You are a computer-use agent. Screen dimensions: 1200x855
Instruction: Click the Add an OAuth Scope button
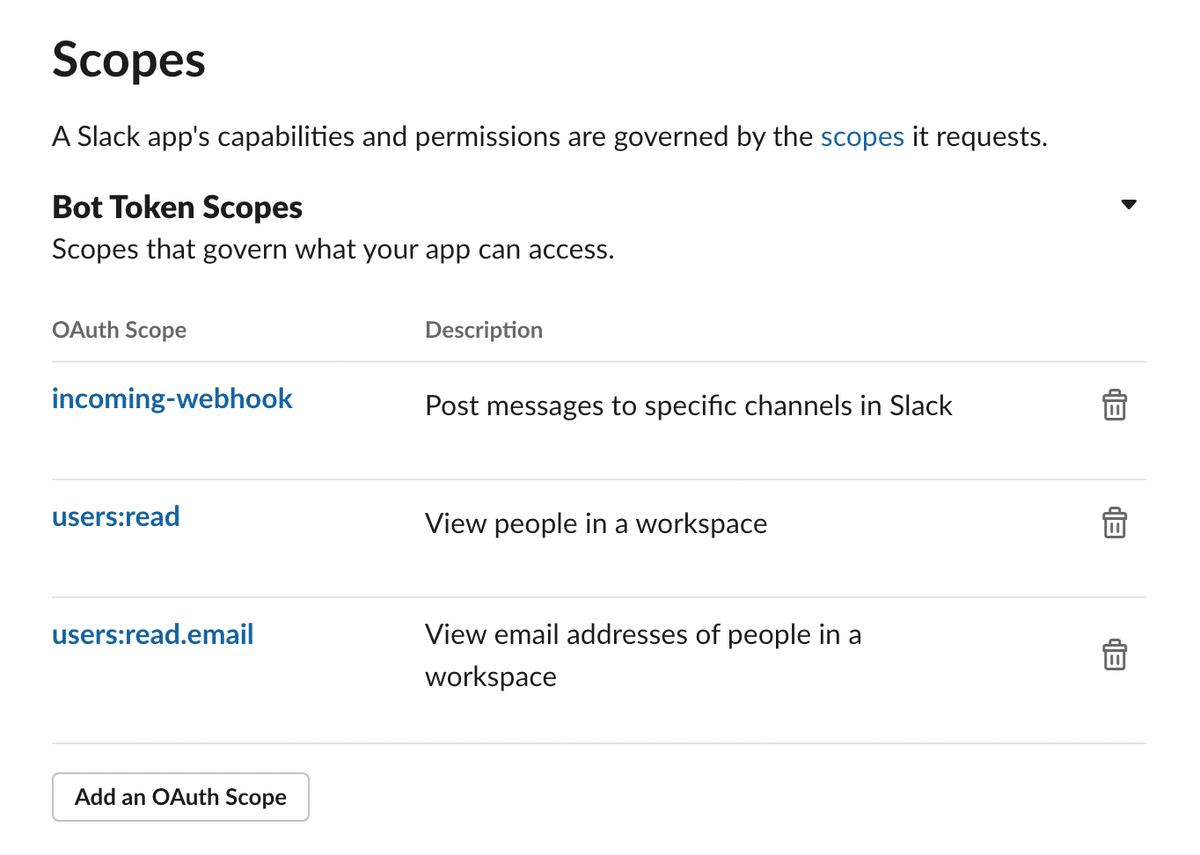(x=181, y=797)
